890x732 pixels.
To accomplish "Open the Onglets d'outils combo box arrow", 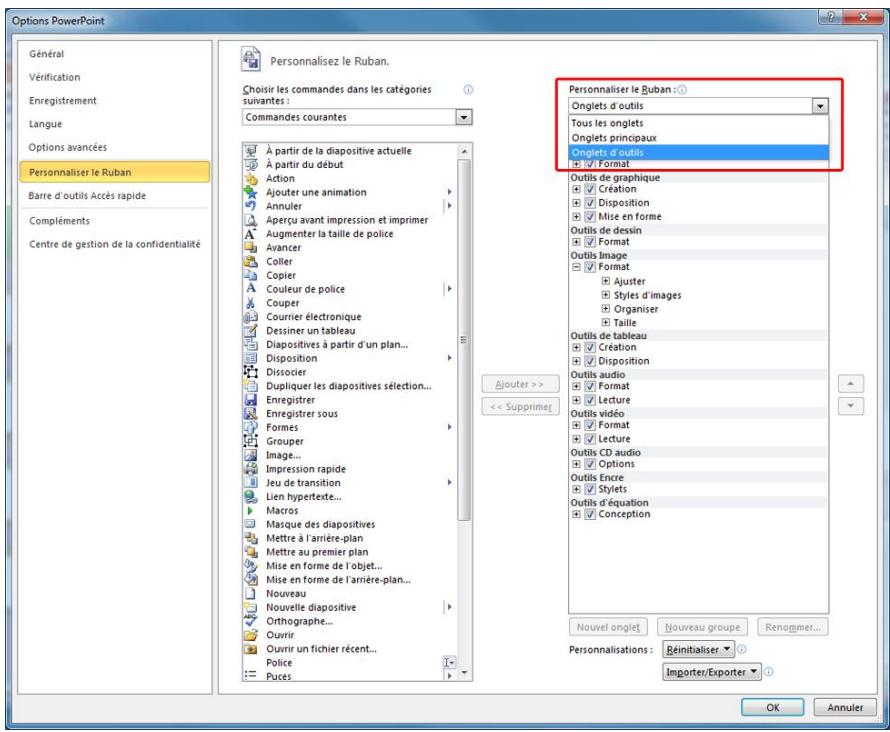I will [x=820, y=106].
